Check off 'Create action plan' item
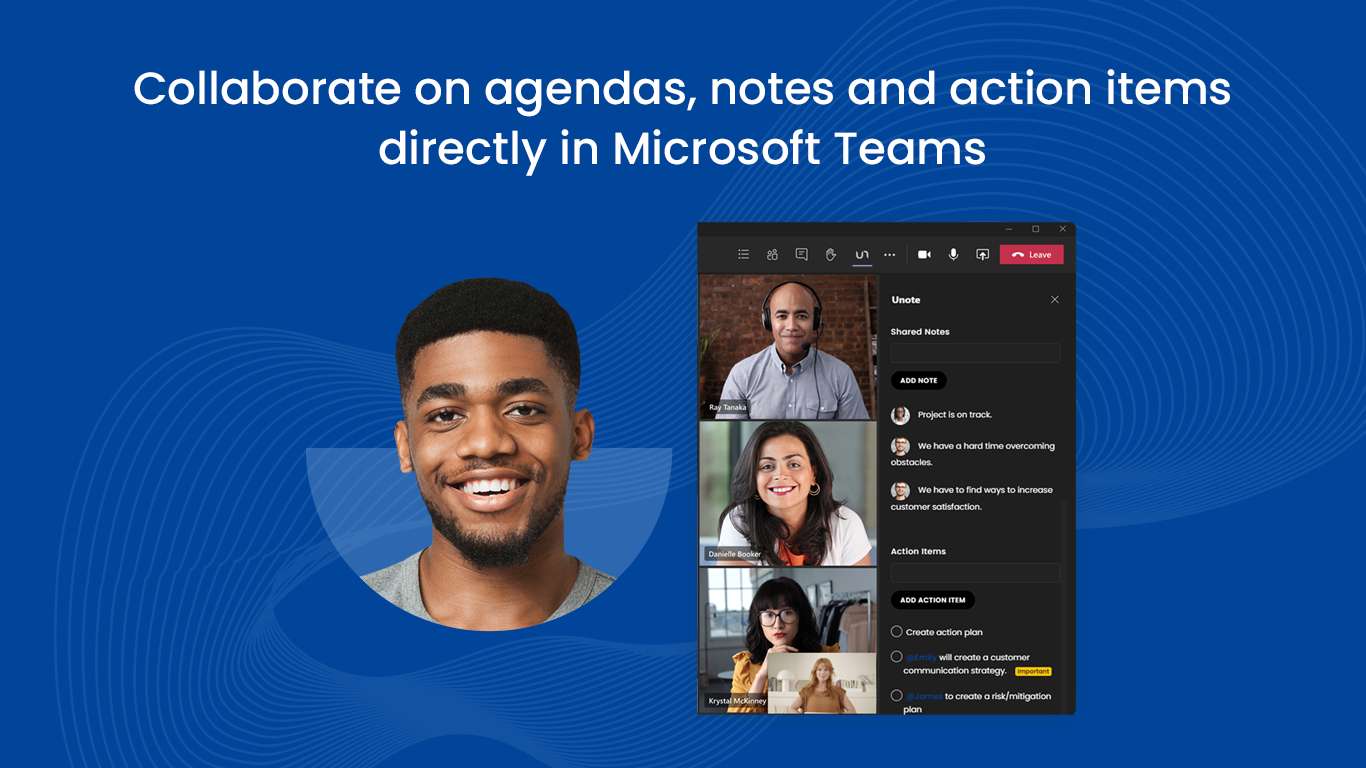This screenshot has height=768, width=1366. click(x=896, y=631)
